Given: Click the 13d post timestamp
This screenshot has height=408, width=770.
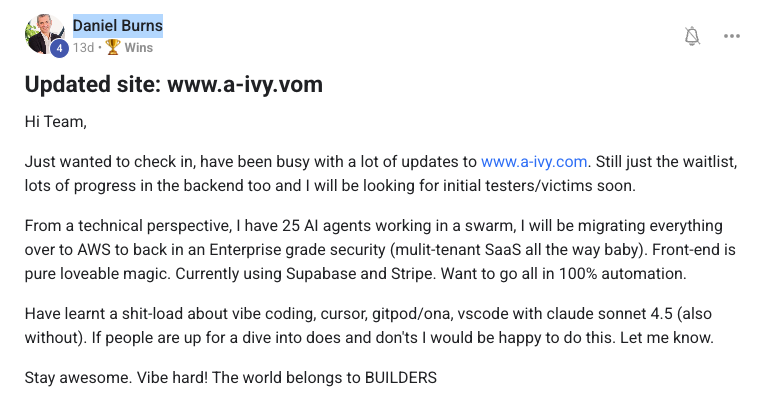Looking at the screenshot, I should (82, 47).
